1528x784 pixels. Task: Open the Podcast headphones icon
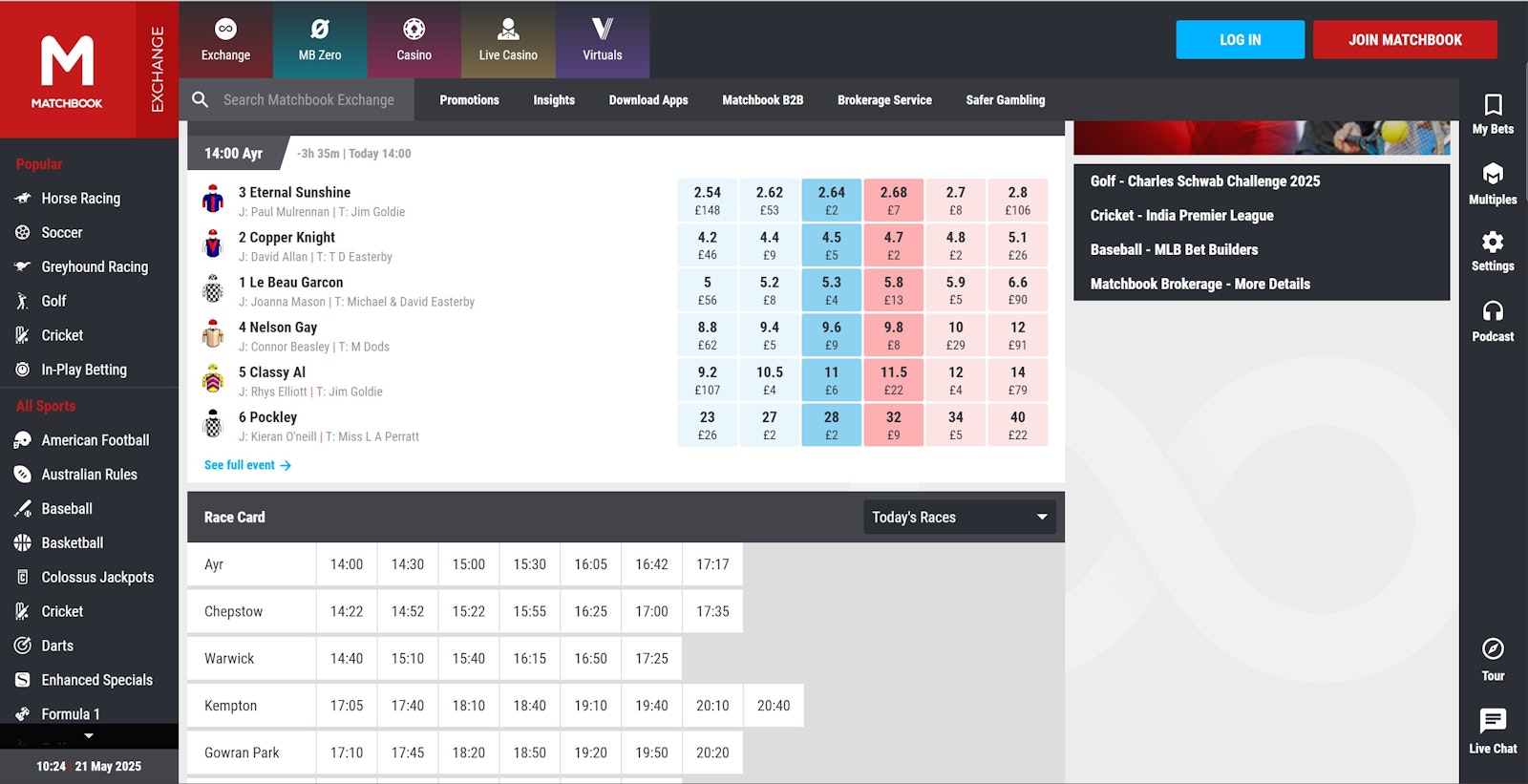pyautogui.click(x=1493, y=312)
